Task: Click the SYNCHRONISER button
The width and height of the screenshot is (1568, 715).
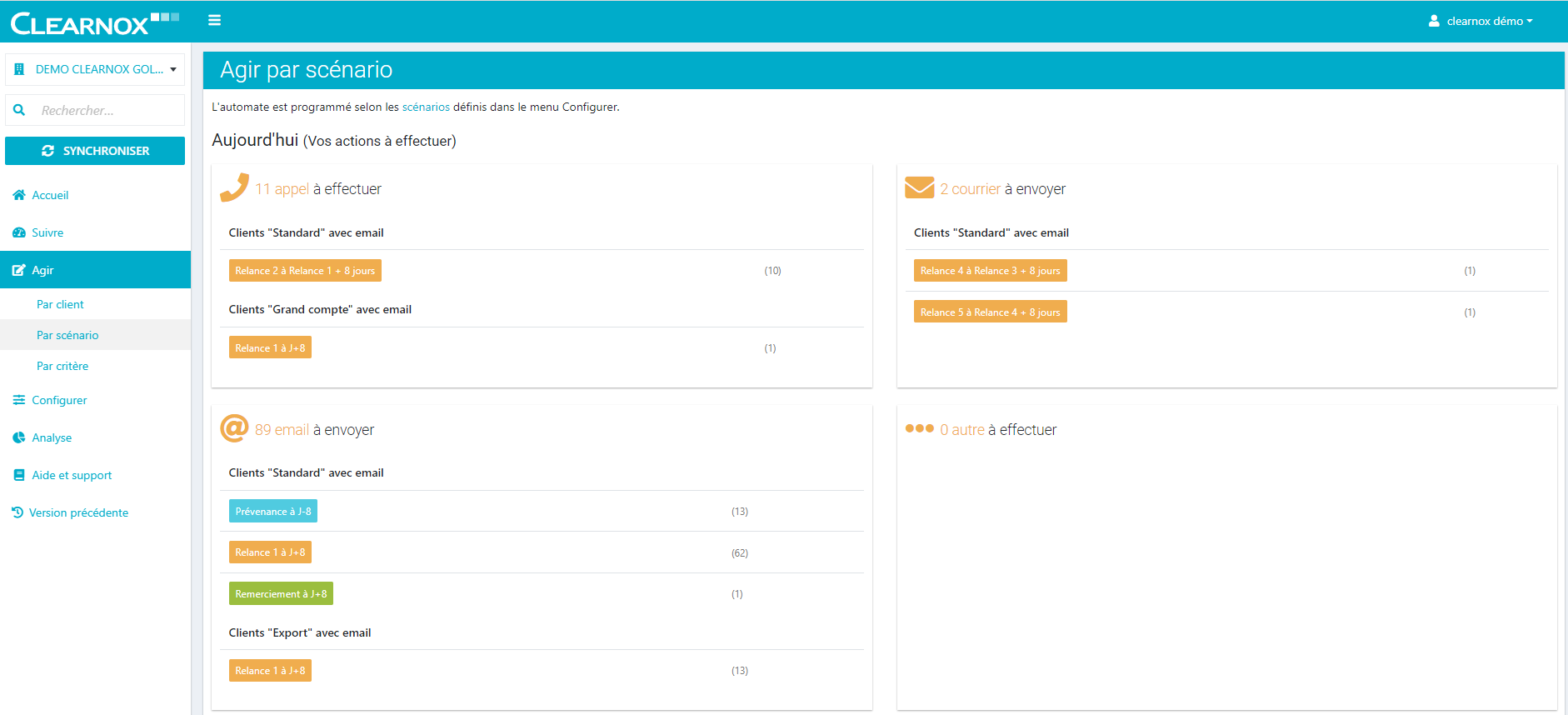Action: 95,151
